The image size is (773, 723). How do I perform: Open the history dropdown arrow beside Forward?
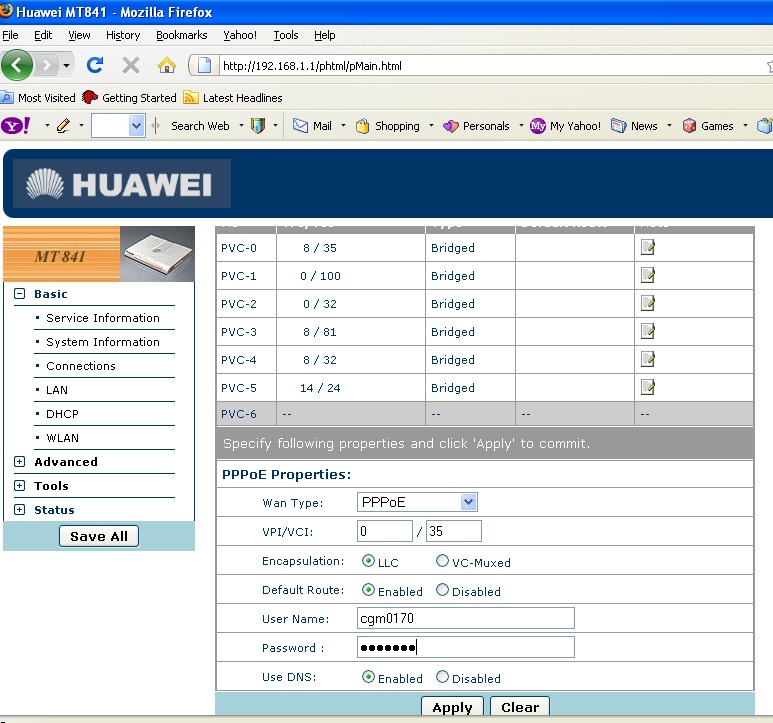click(x=66, y=66)
